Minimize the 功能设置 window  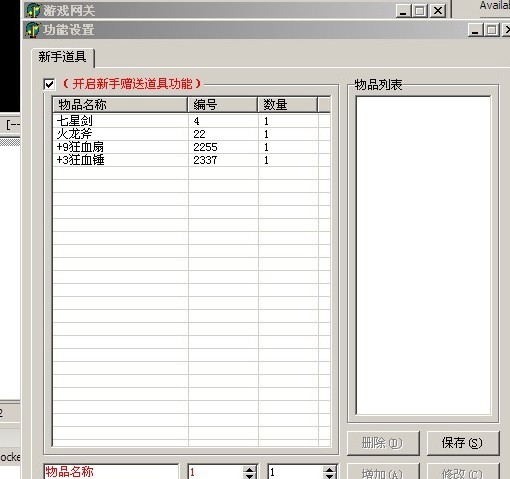pyautogui.click(x=475, y=30)
